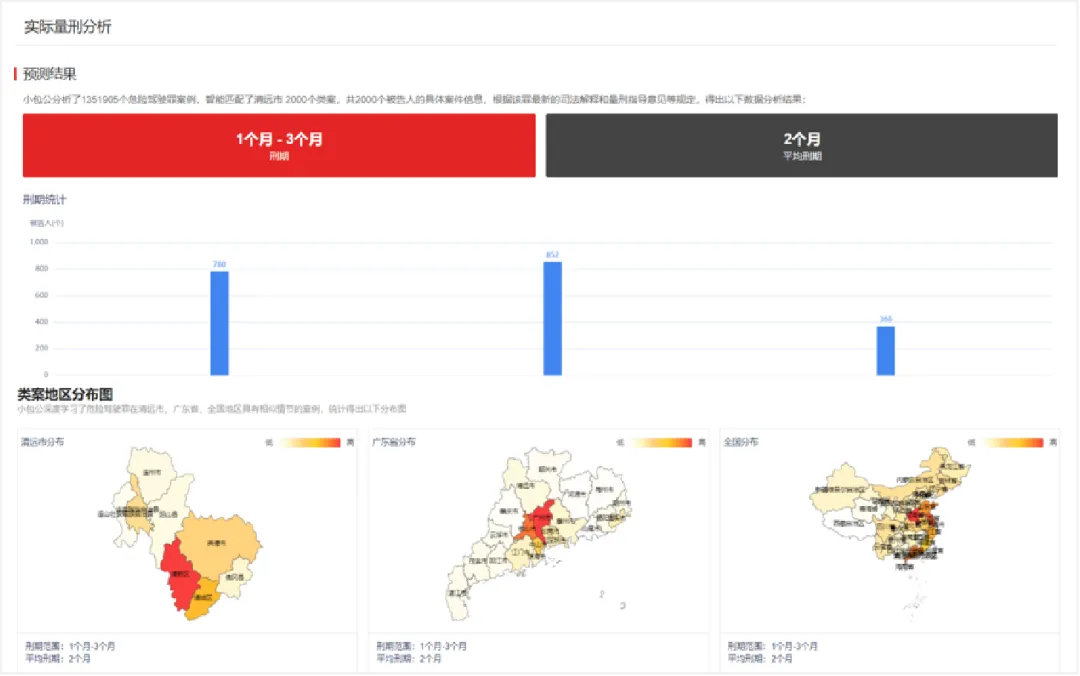1080x676 pixels.
Task: Click the 刑期统计 chart title
Action: [45, 200]
